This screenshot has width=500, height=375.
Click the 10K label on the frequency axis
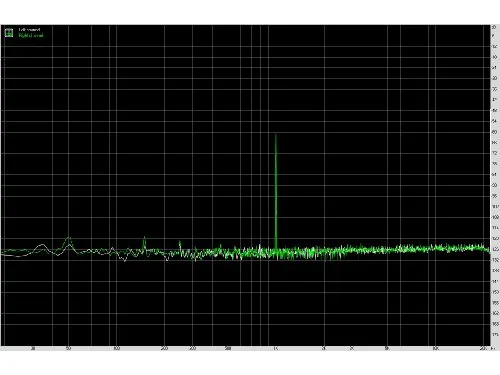pos(435,349)
